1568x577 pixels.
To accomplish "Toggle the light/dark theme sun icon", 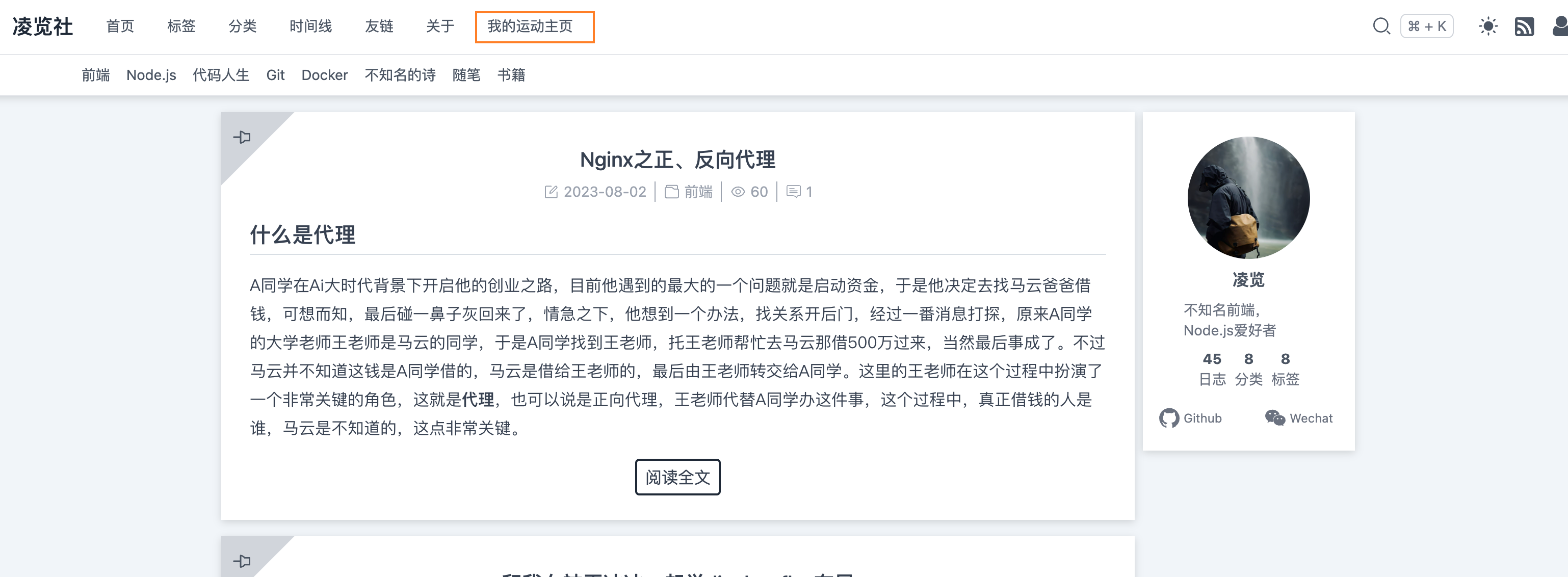I will pos(1487,26).
